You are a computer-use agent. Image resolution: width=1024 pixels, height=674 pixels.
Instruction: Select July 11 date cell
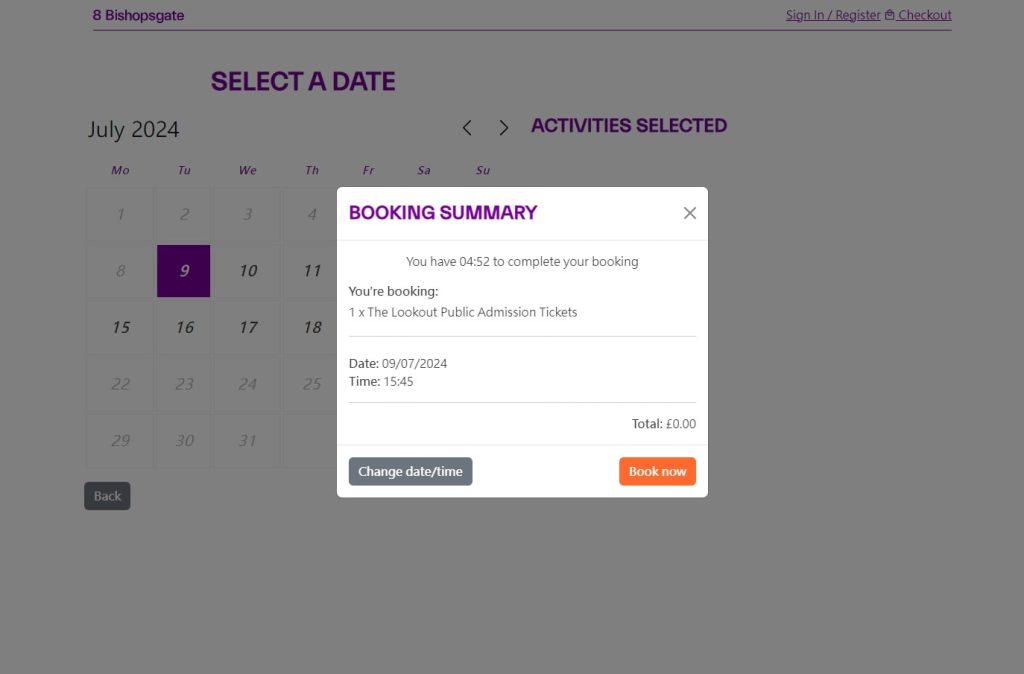pyautogui.click(x=312, y=271)
